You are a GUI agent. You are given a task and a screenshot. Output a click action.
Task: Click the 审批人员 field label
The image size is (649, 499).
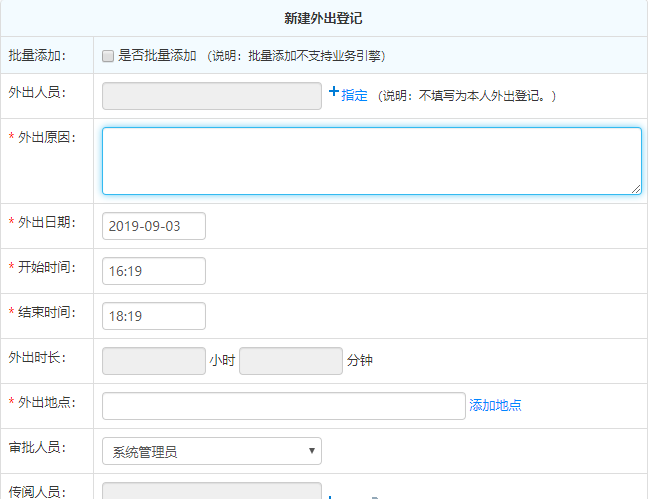(x=37, y=447)
